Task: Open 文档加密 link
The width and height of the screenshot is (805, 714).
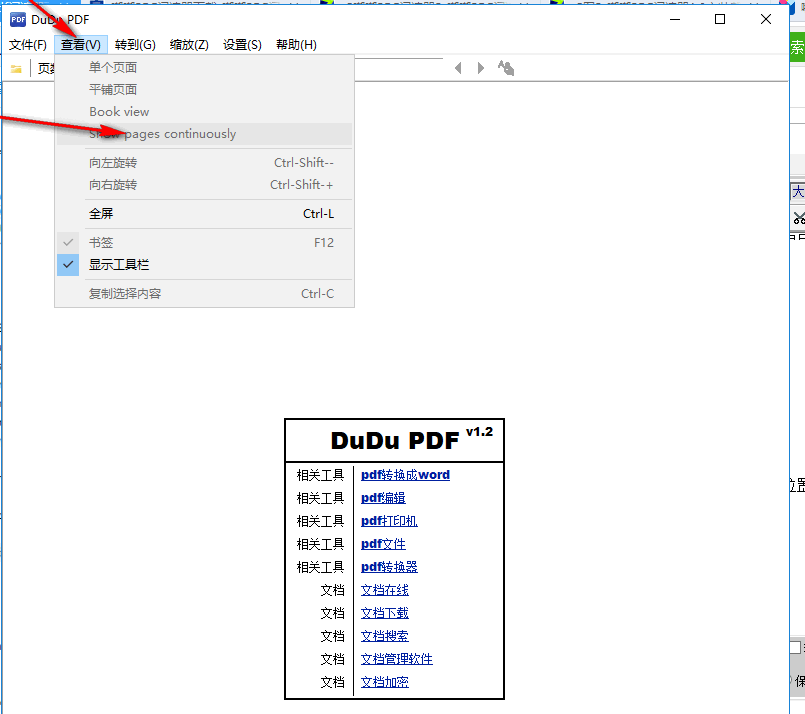Action: (385, 682)
